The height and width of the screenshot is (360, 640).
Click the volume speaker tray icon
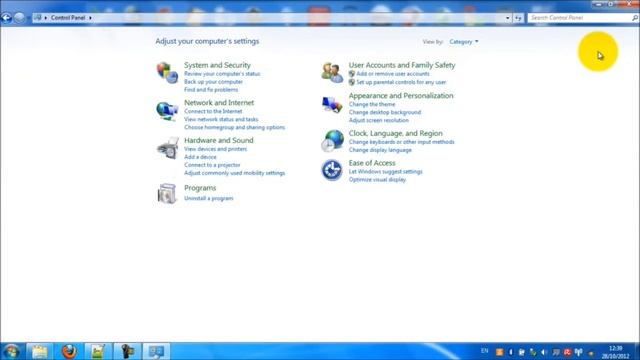tap(544, 352)
